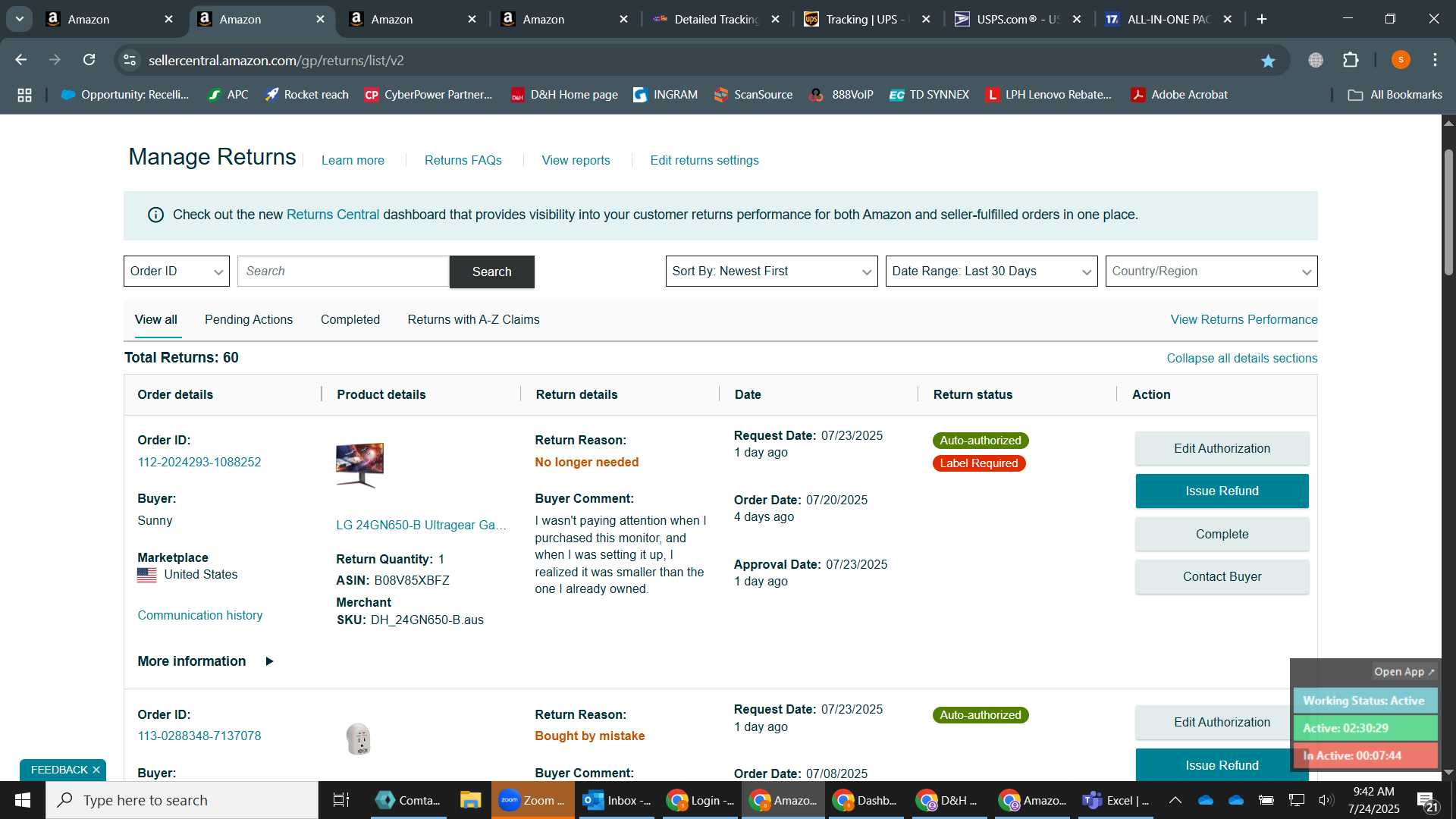
Task: Open the tab search dropdown arrow
Action: pos(20,19)
